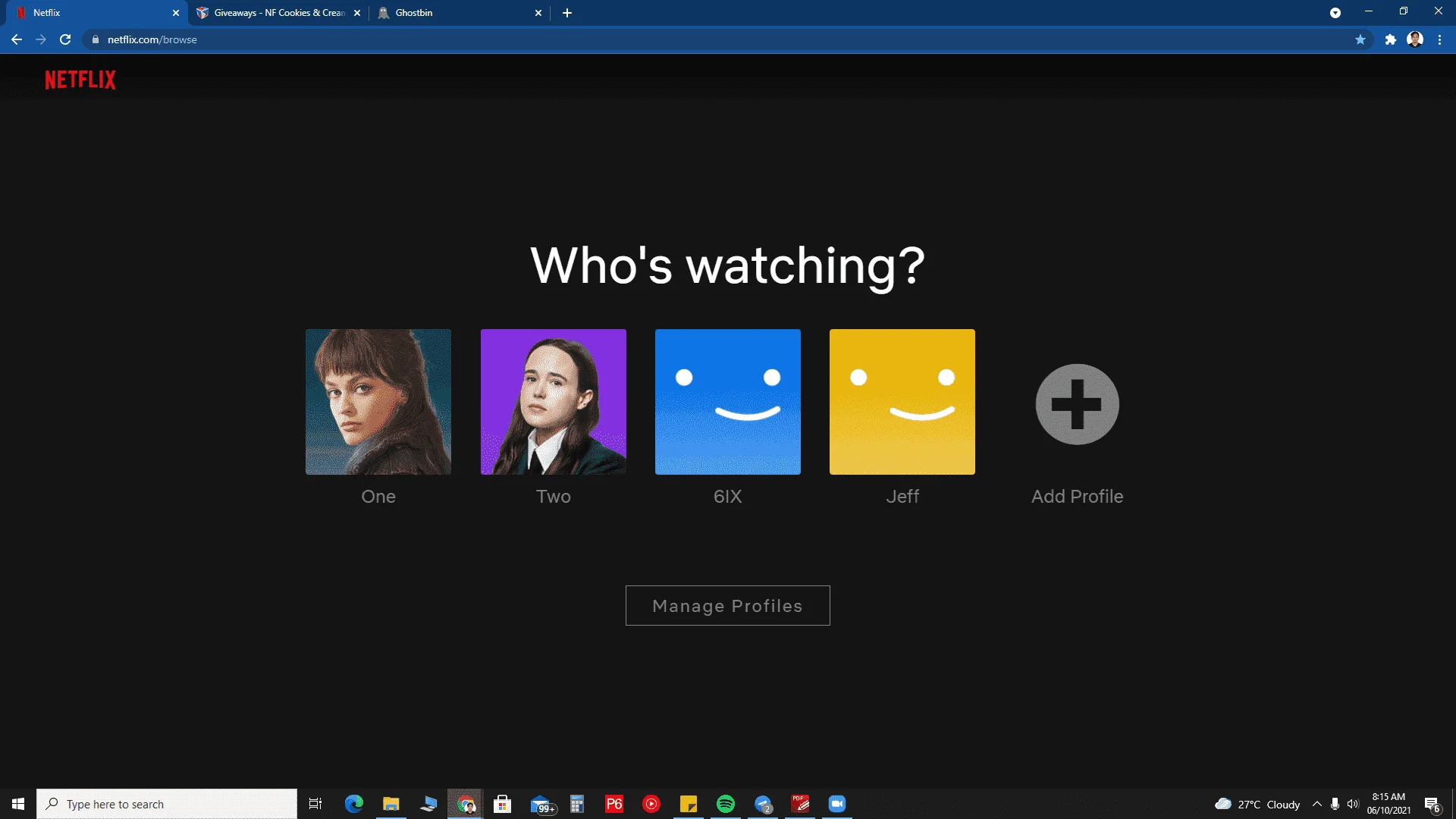1456x819 pixels.
Task: Close the Giveaways browser tab
Action: (x=357, y=13)
